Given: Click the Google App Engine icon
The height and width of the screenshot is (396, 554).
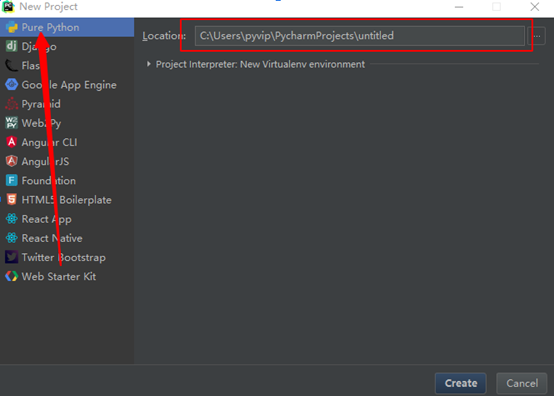Looking at the screenshot, I should point(11,84).
